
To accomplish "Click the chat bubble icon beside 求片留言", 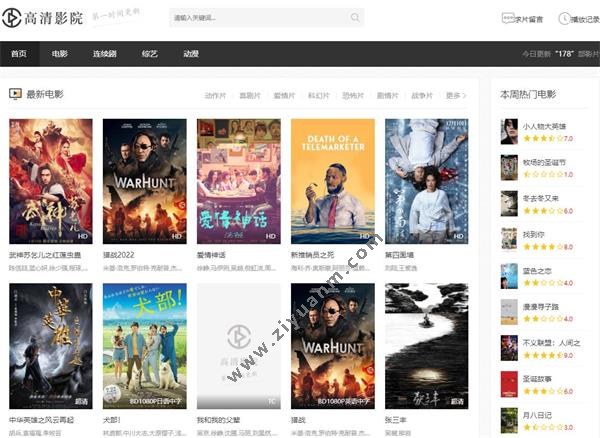I will (x=508, y=18).
